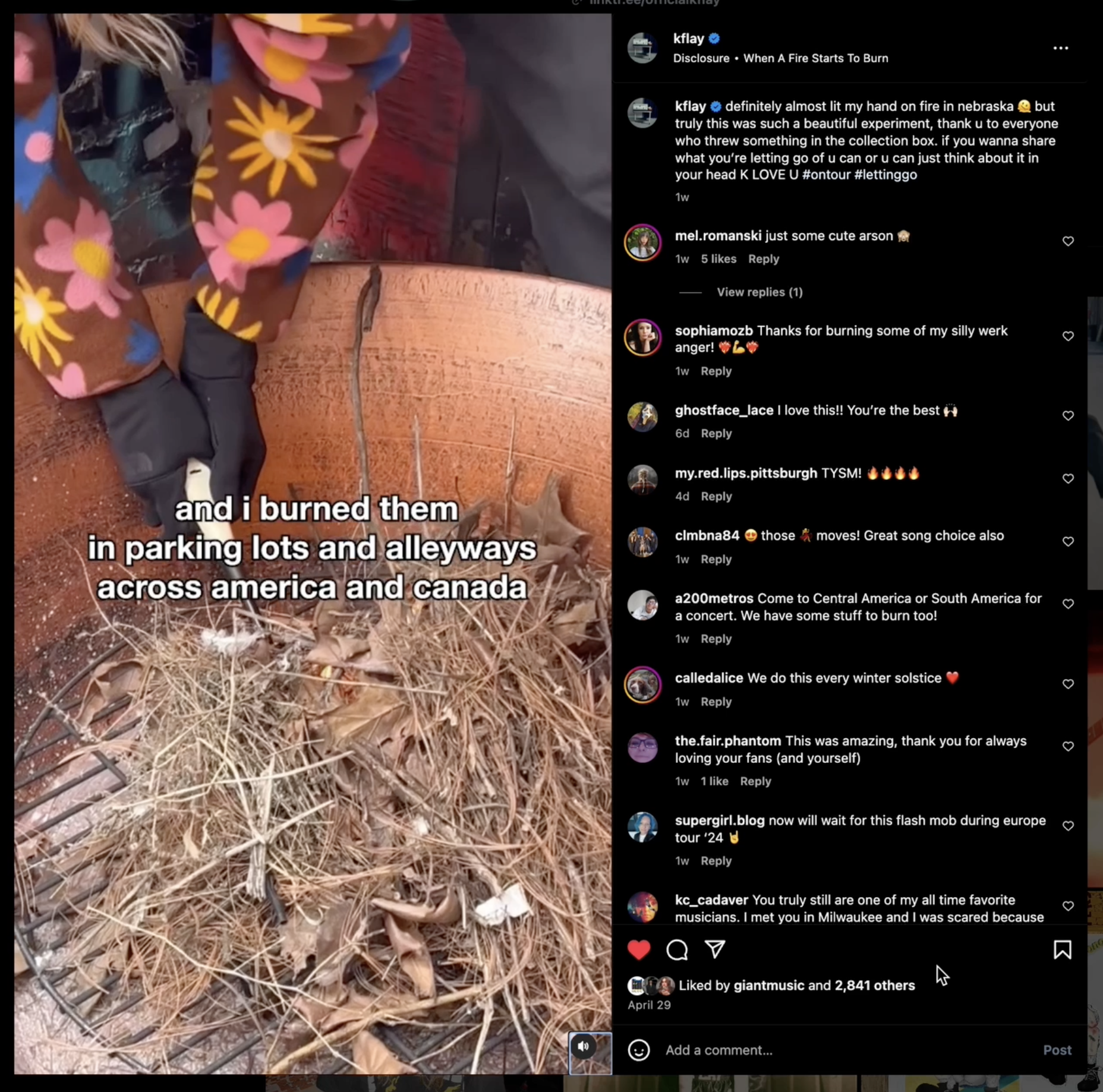Unlike the post with the red heart
The height and width of the screenshot is (1092, 1103).
[639, 949]
